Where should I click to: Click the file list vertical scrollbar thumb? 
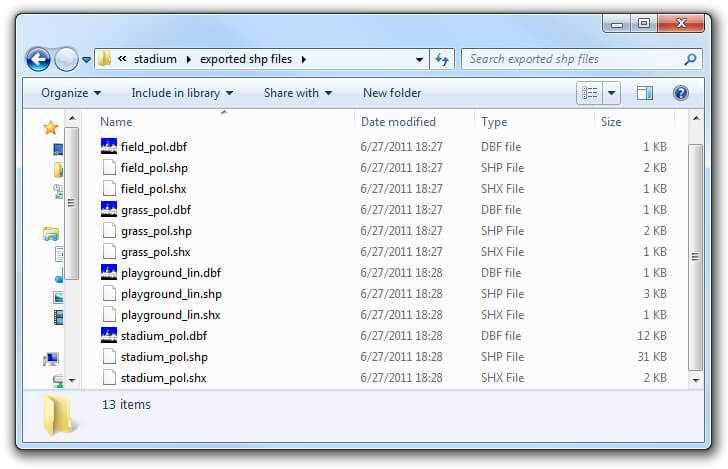pyautogui.click(x=696, y=257)
